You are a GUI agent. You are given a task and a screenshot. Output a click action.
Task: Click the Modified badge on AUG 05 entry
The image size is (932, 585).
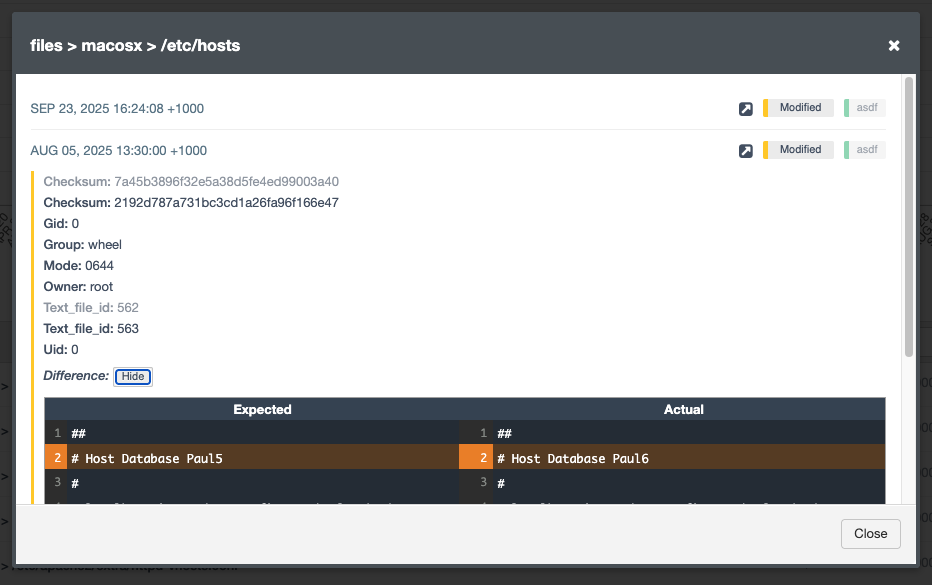tap(799, 150)
